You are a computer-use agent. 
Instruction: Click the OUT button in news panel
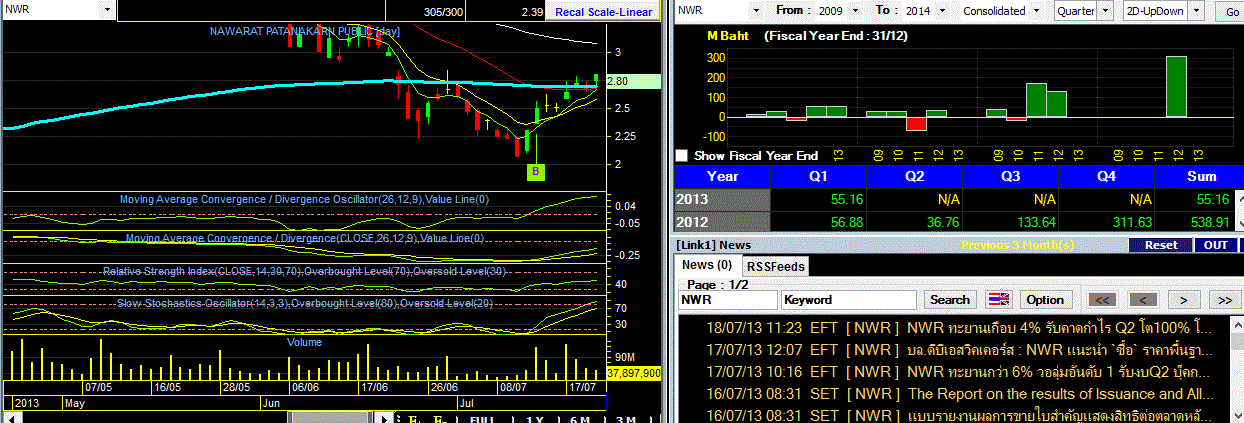1215,245
